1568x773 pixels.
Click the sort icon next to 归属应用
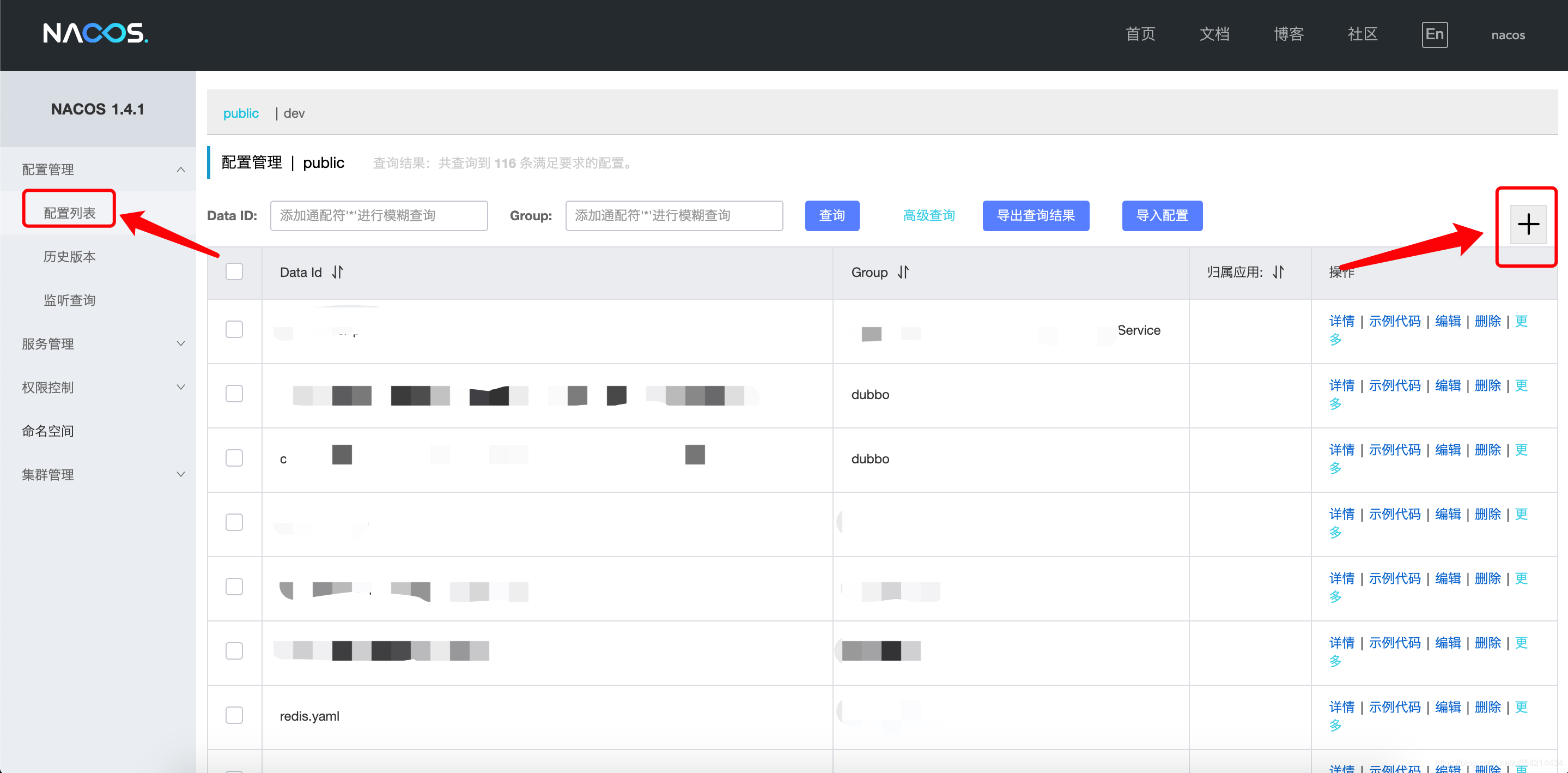[x=1278, y=272]
